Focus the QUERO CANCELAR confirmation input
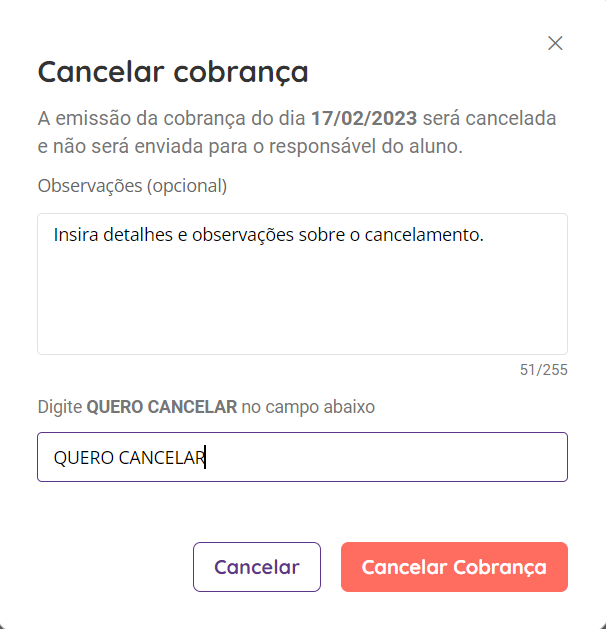This screenshot has height=629, width=606. click(302, 457)
